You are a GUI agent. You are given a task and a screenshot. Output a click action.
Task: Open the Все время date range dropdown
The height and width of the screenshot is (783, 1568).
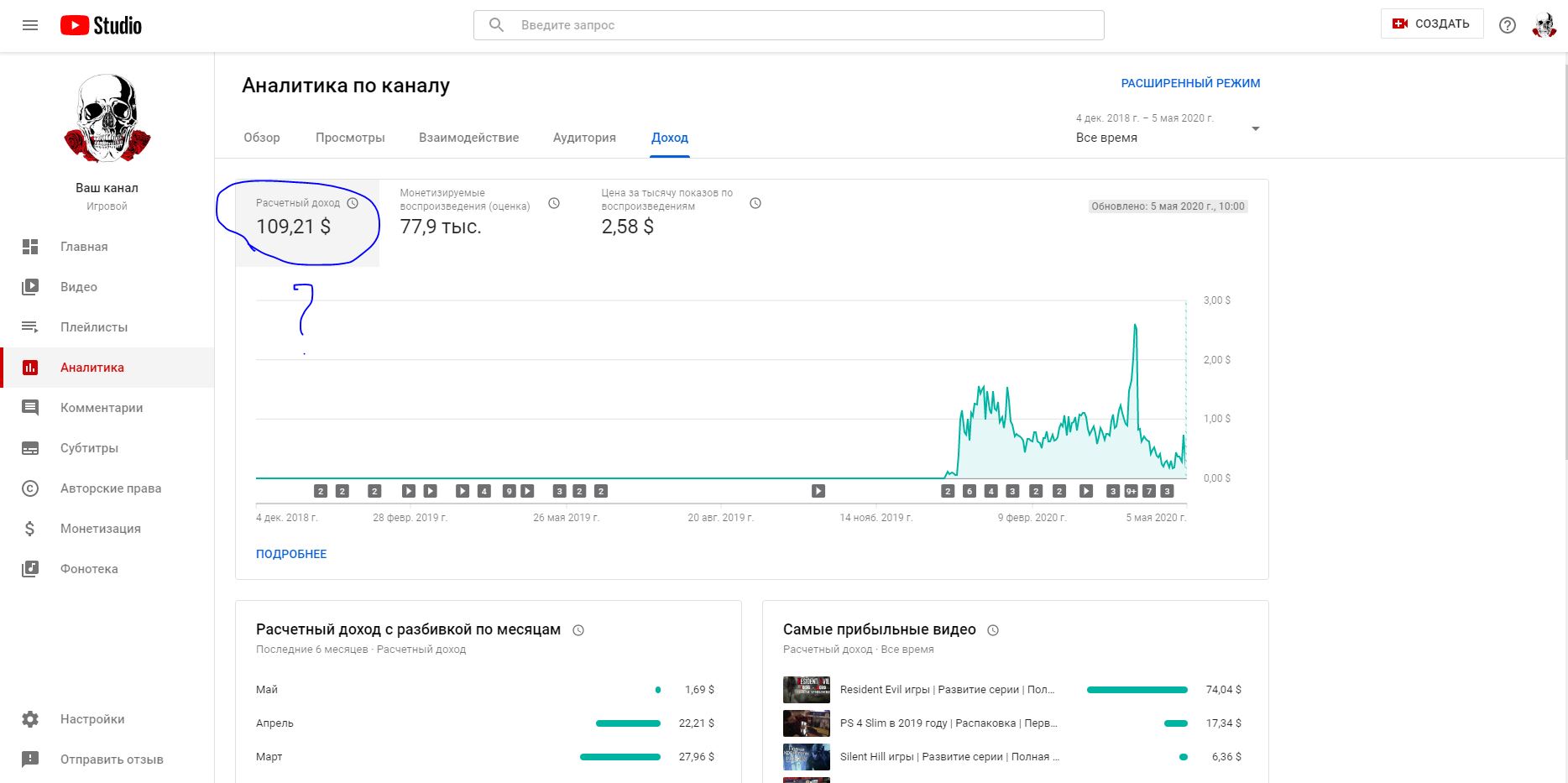coord(1168,129)
